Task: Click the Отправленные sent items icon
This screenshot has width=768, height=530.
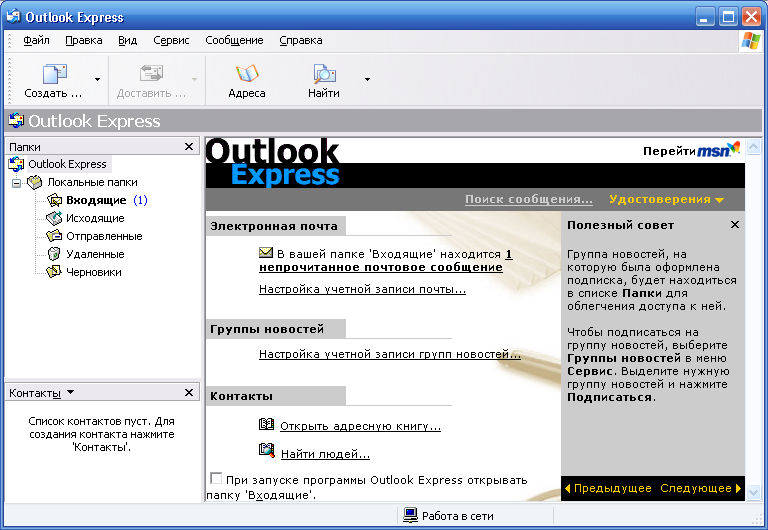Action: [x=54, y=236]
